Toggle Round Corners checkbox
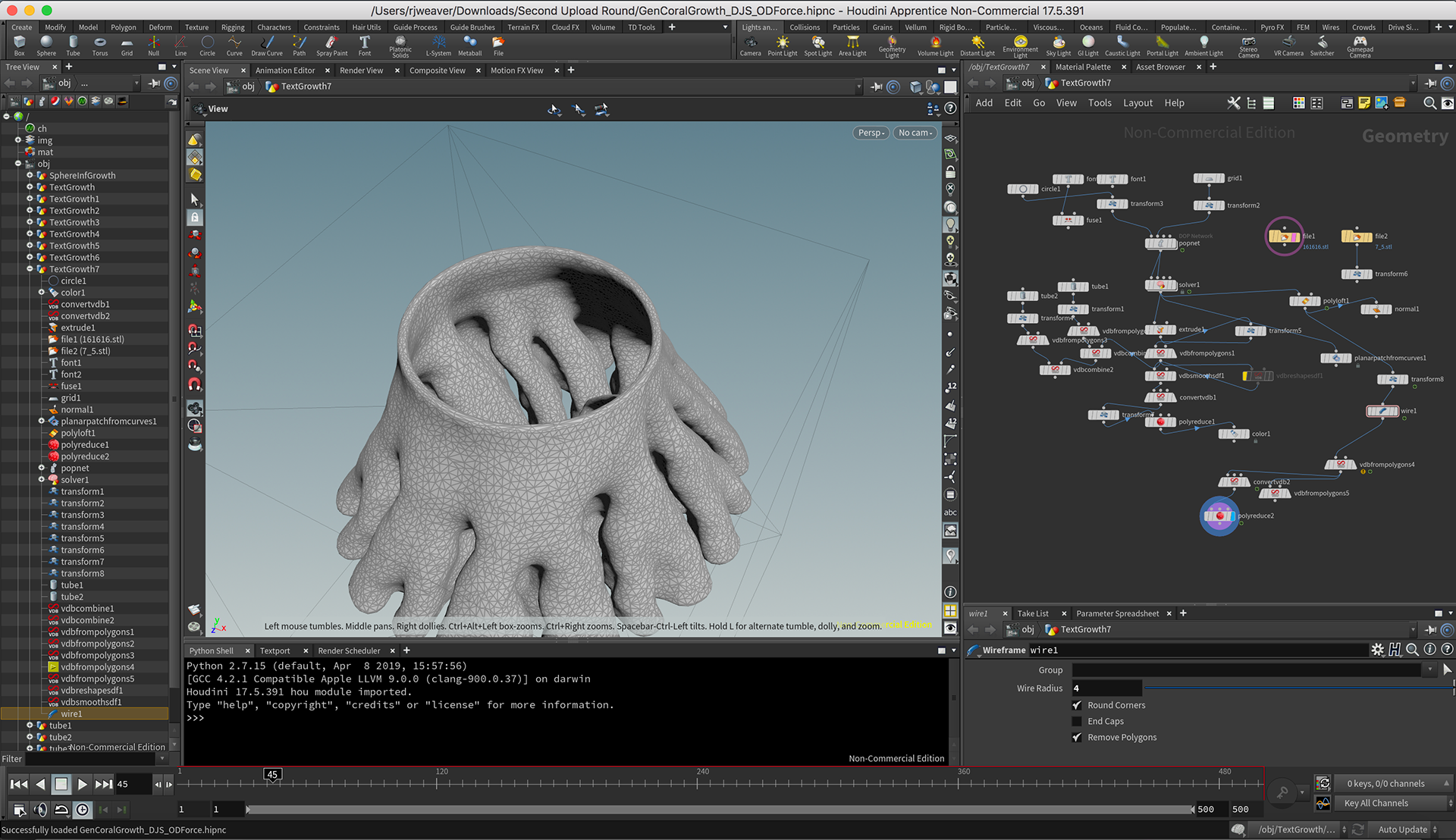The width and height of the screenshot is (1456, 840). coord(1077,705)
